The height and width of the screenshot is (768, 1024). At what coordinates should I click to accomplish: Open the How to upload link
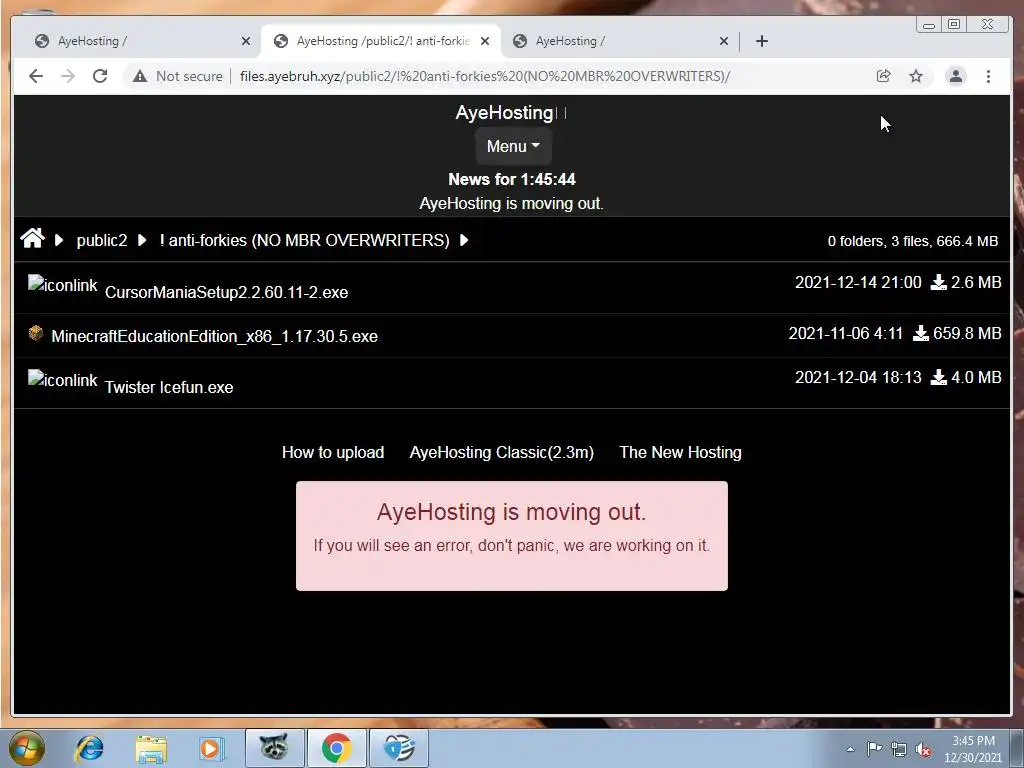coord(333,453)
